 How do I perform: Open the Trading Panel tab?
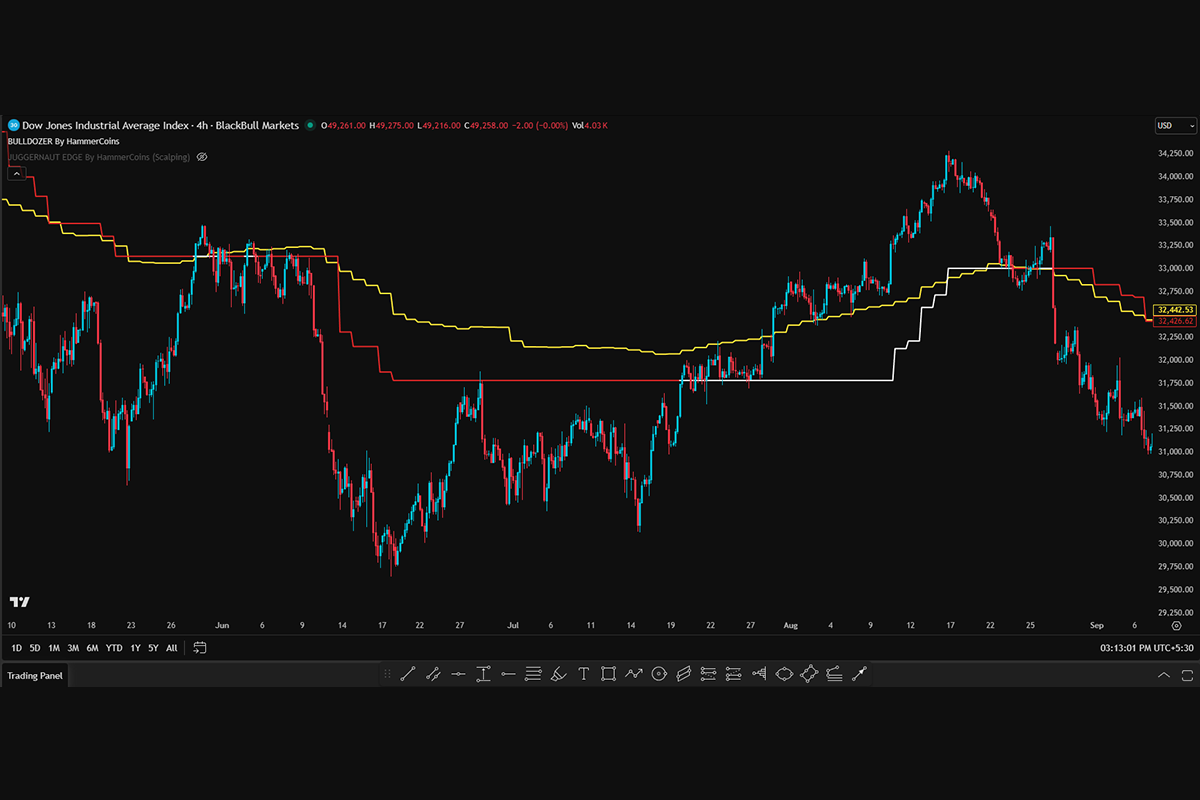click(35, 676)
